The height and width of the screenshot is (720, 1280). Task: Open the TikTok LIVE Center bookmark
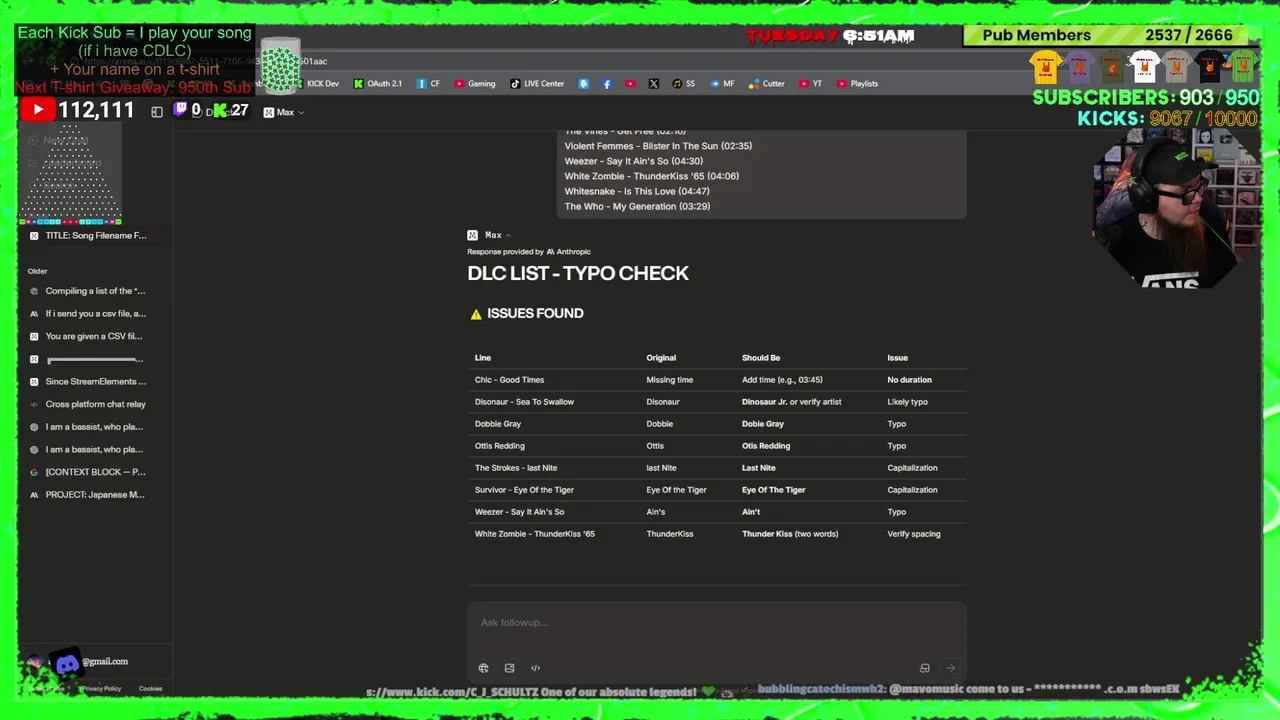[537, 84]
